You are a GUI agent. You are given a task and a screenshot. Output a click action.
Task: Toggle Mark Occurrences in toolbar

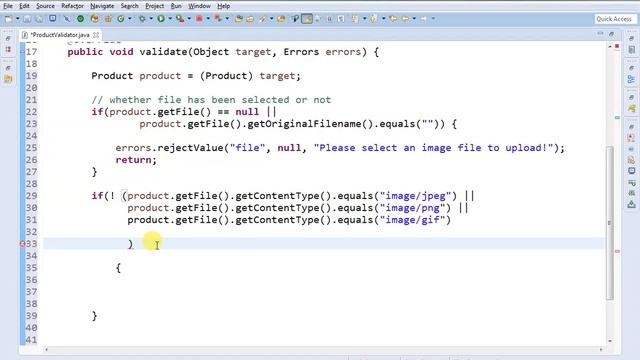(307, 19)
